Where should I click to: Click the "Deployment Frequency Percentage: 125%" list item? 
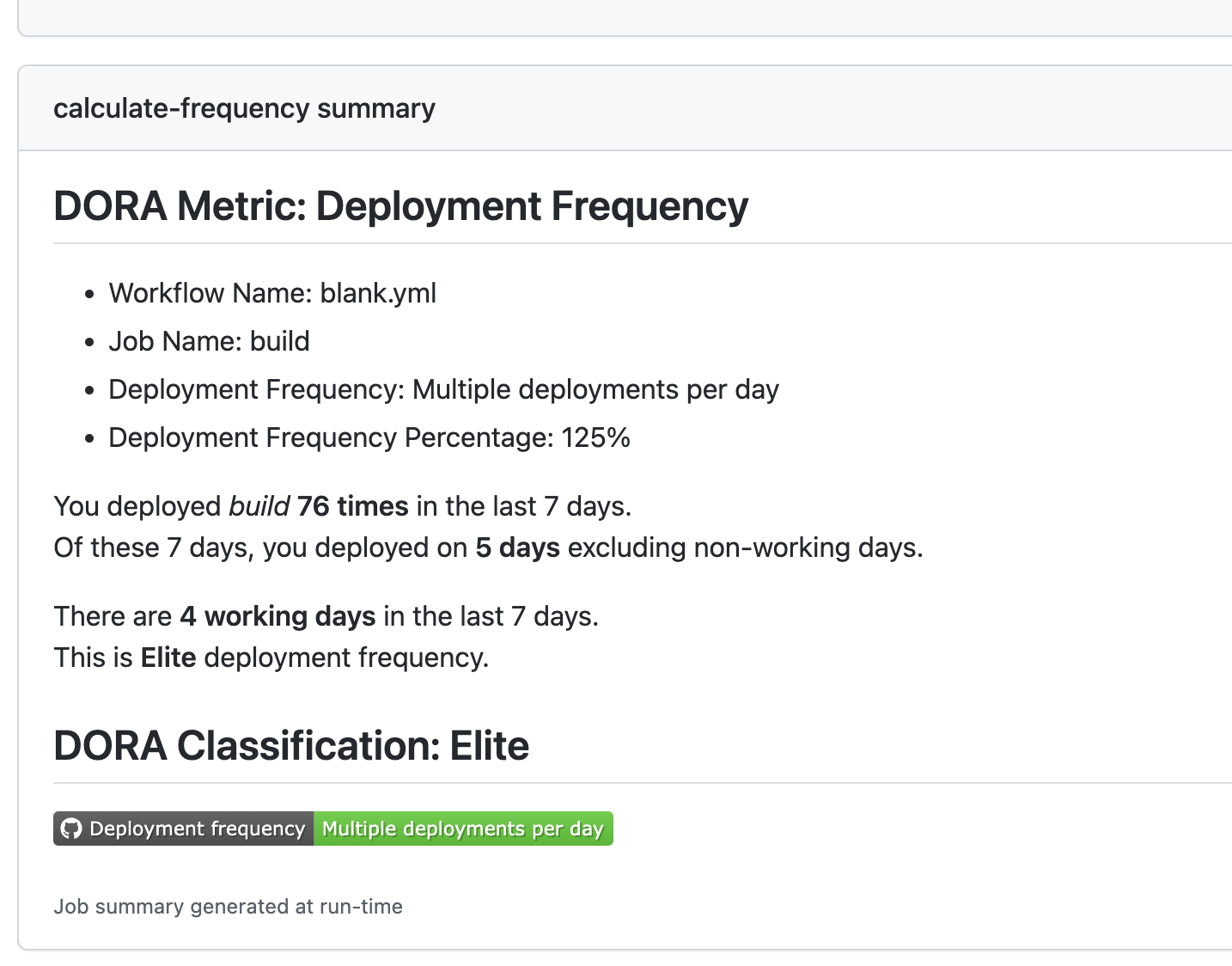pyautogui.click(x=369, y=437)
